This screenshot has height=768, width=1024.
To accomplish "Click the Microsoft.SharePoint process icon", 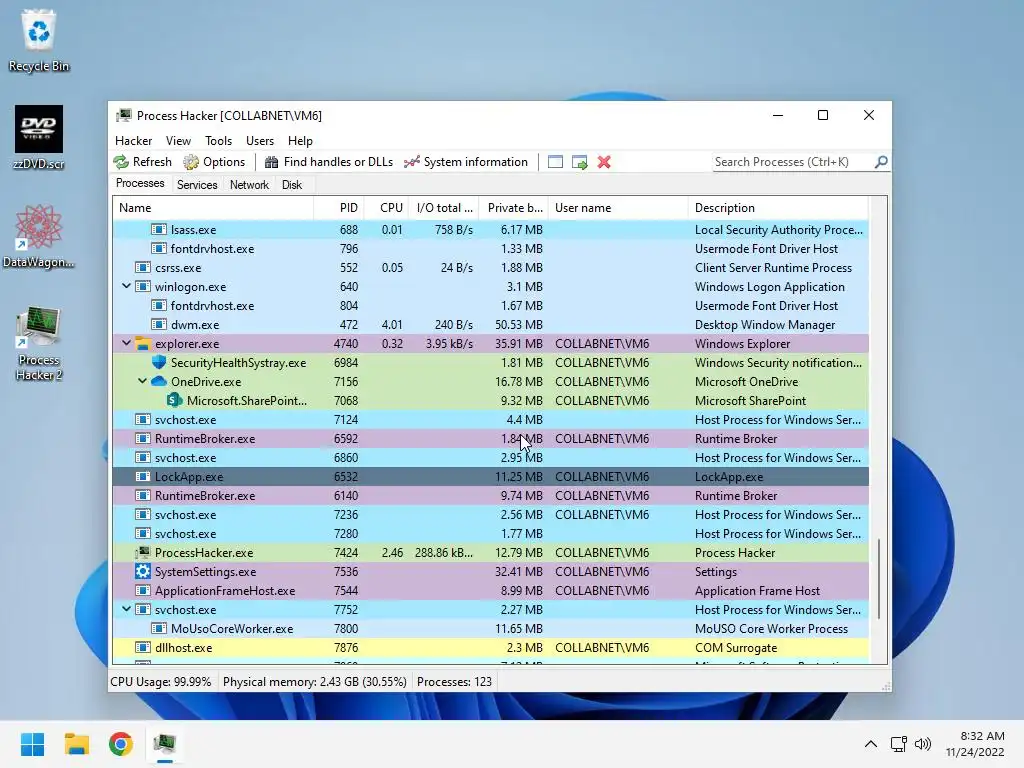I will [x=174, y=400].
